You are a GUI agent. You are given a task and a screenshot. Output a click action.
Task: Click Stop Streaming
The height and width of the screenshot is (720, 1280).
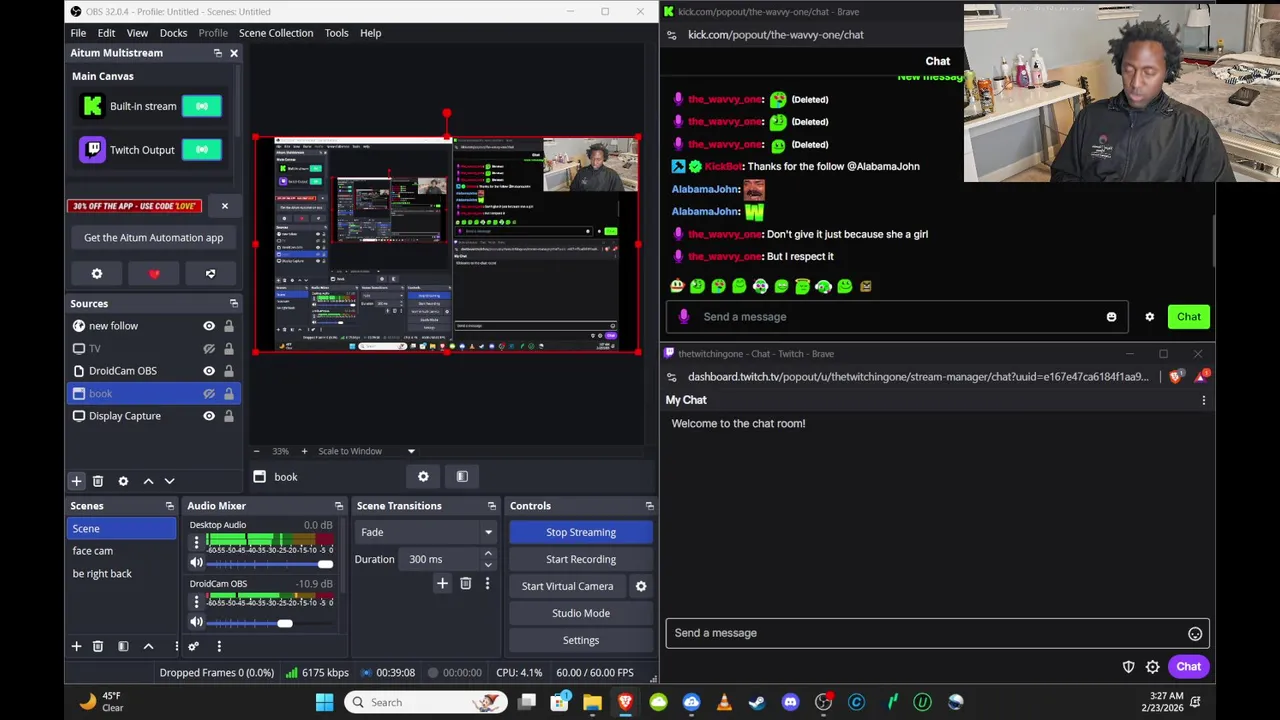pyautogui.click(x=581, y=532)
